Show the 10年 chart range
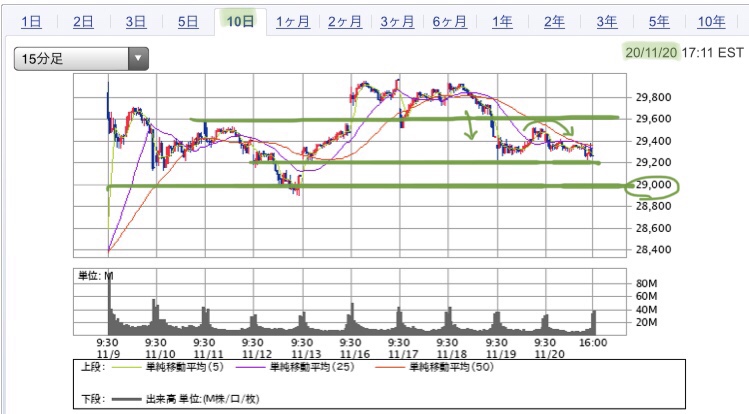This screenshot has width=749, height=414. point(711,21)
